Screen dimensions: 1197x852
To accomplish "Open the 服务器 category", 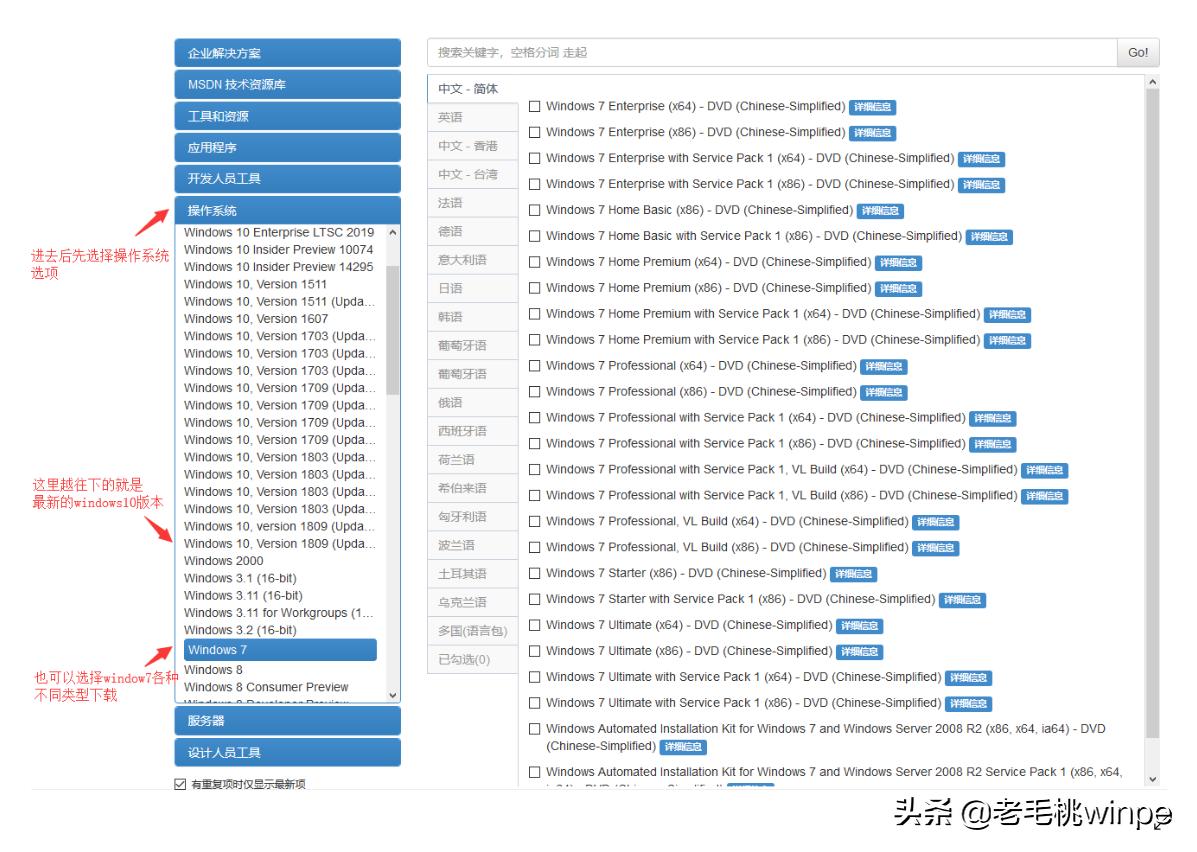I will click(287, 720).
